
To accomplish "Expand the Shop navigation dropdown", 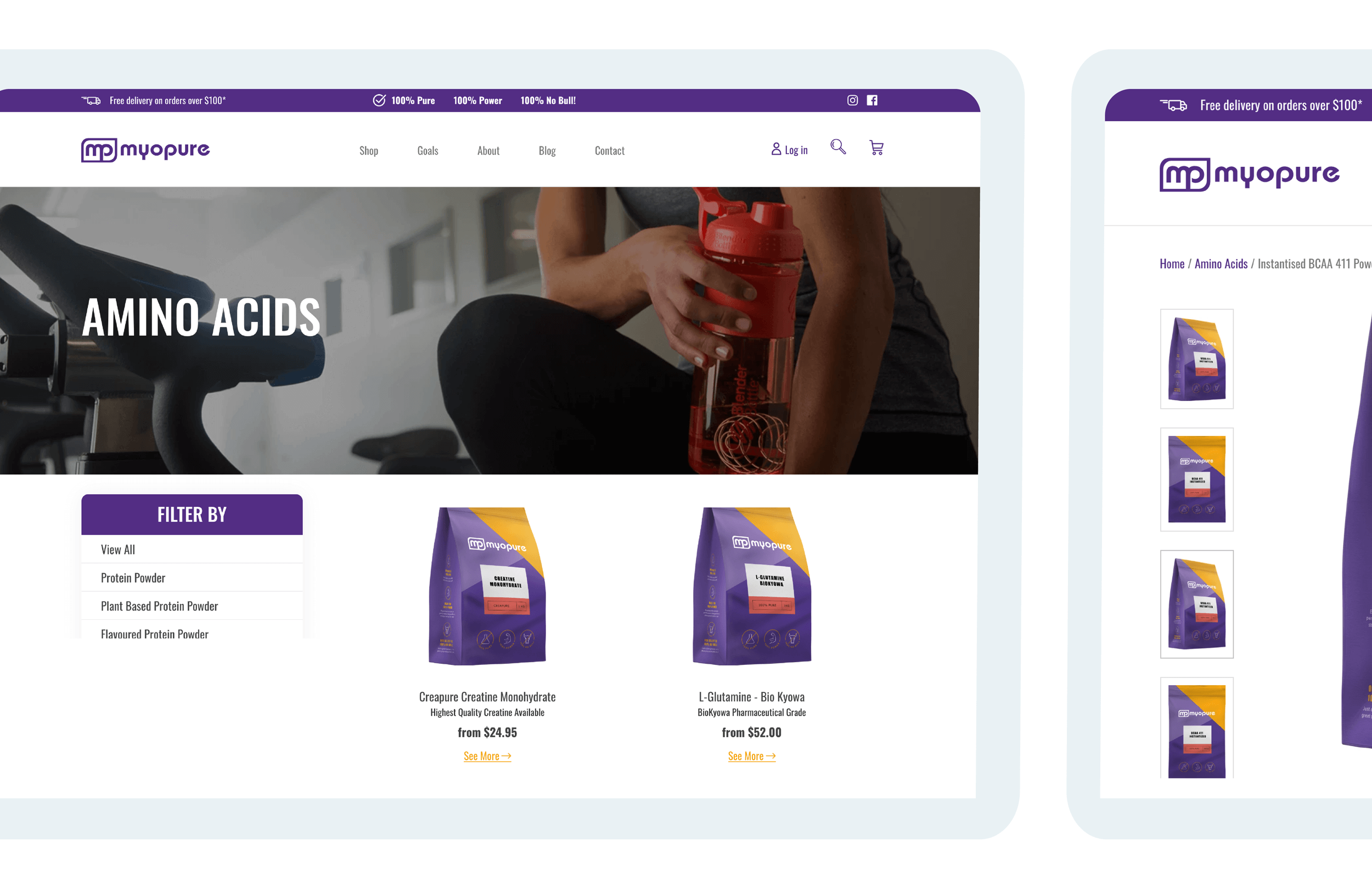I will pos(368,151).
